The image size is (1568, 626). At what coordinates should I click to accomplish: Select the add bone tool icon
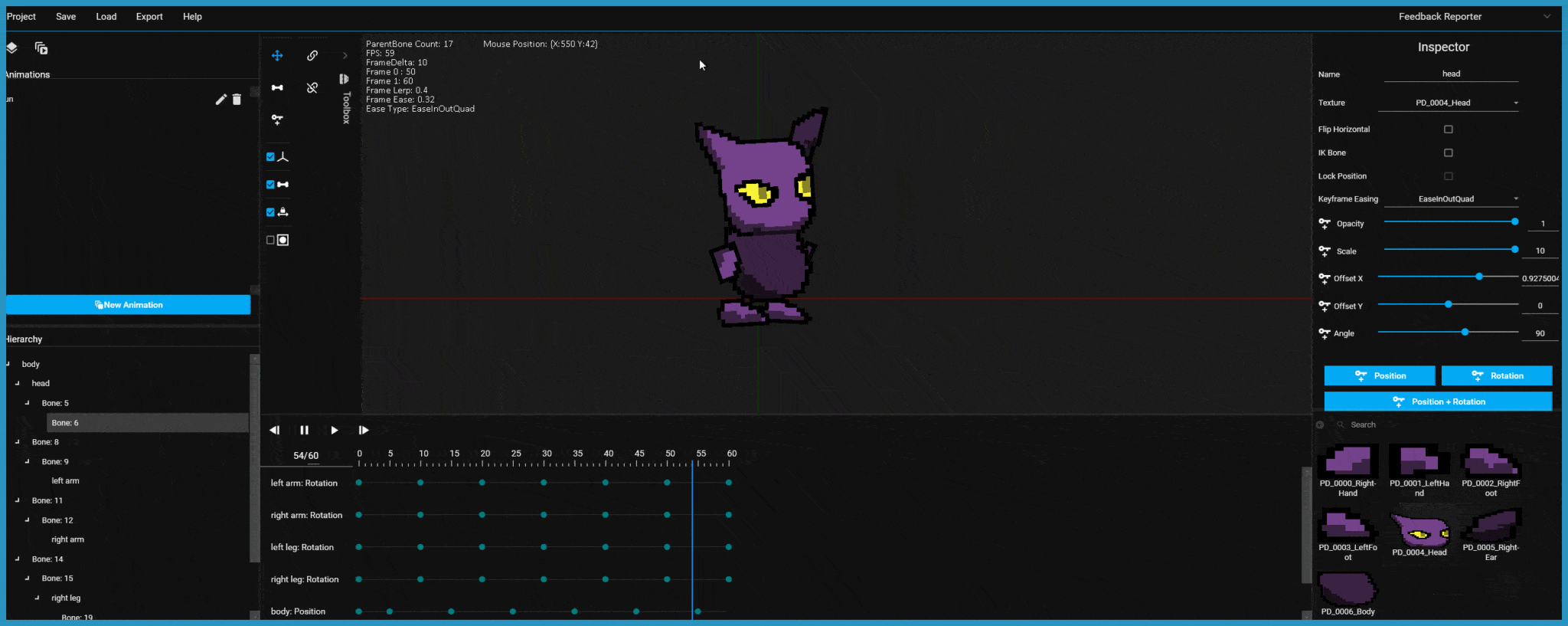[x=277, y=88]
